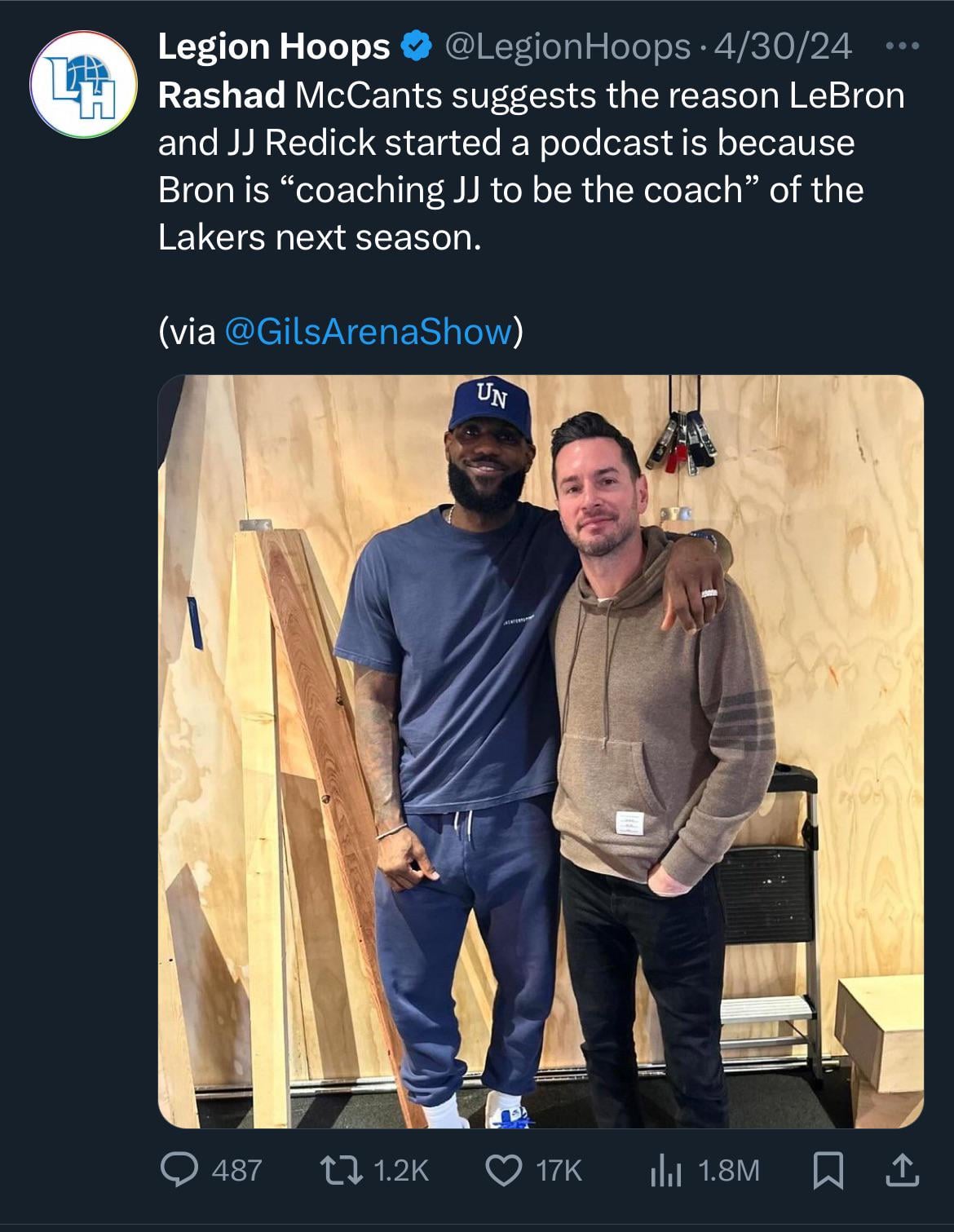Click the blue verified badge
This screenshot has height=1232, width=954.
click(416, 46)
